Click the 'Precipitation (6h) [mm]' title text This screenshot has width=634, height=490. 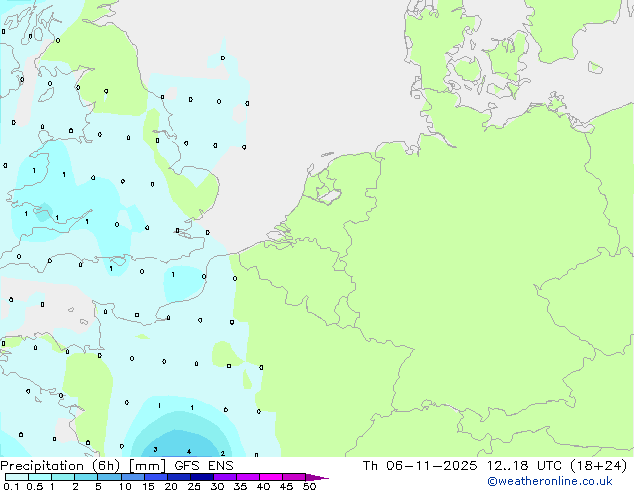pos(83,466)
